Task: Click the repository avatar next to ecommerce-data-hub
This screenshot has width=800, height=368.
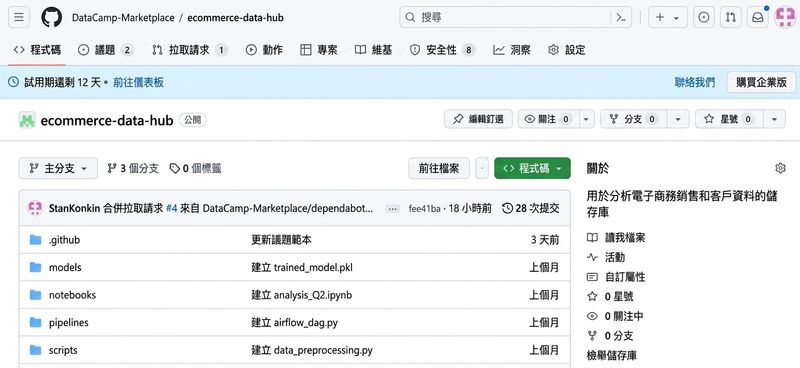Action: [27, 120]
